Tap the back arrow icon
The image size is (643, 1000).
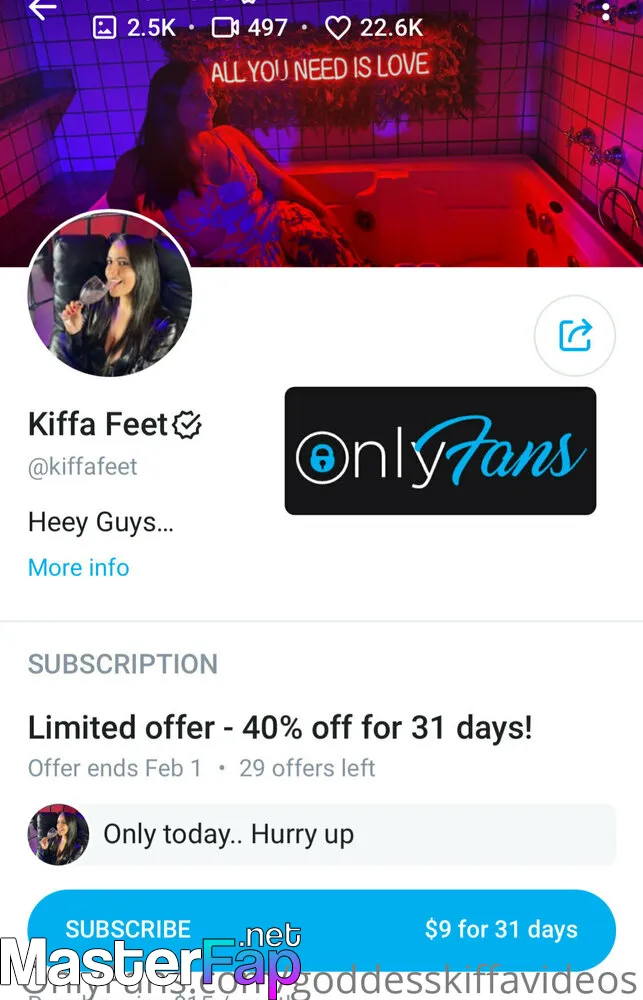tap(43, 8)
